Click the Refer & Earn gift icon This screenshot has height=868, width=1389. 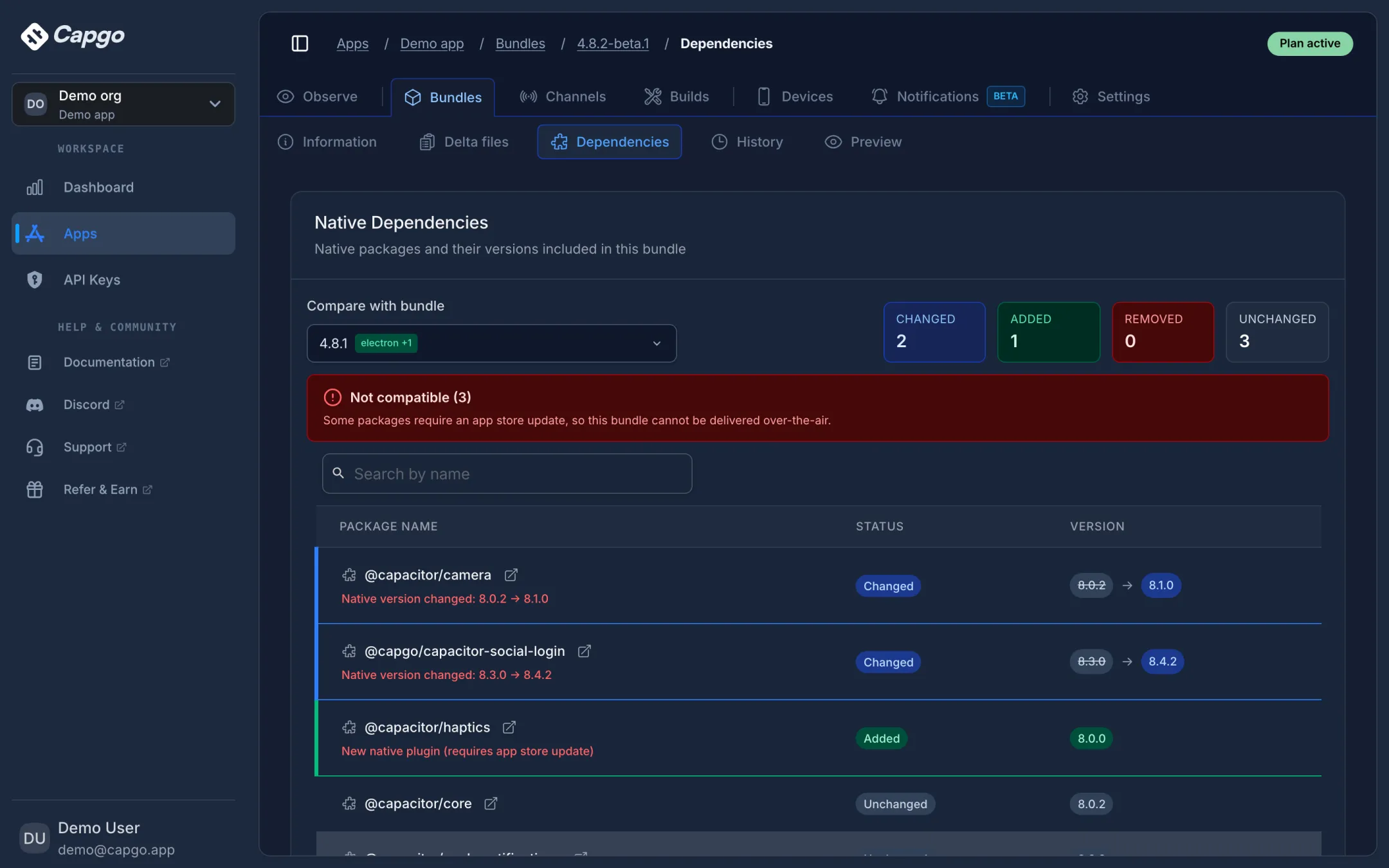pos(35,489)
